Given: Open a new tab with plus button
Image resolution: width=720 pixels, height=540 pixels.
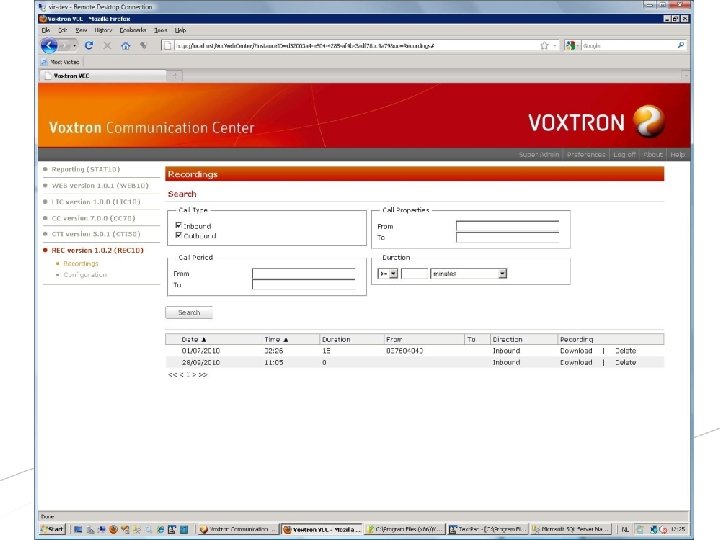Looking at the screenshot, I should pos(175,75).
